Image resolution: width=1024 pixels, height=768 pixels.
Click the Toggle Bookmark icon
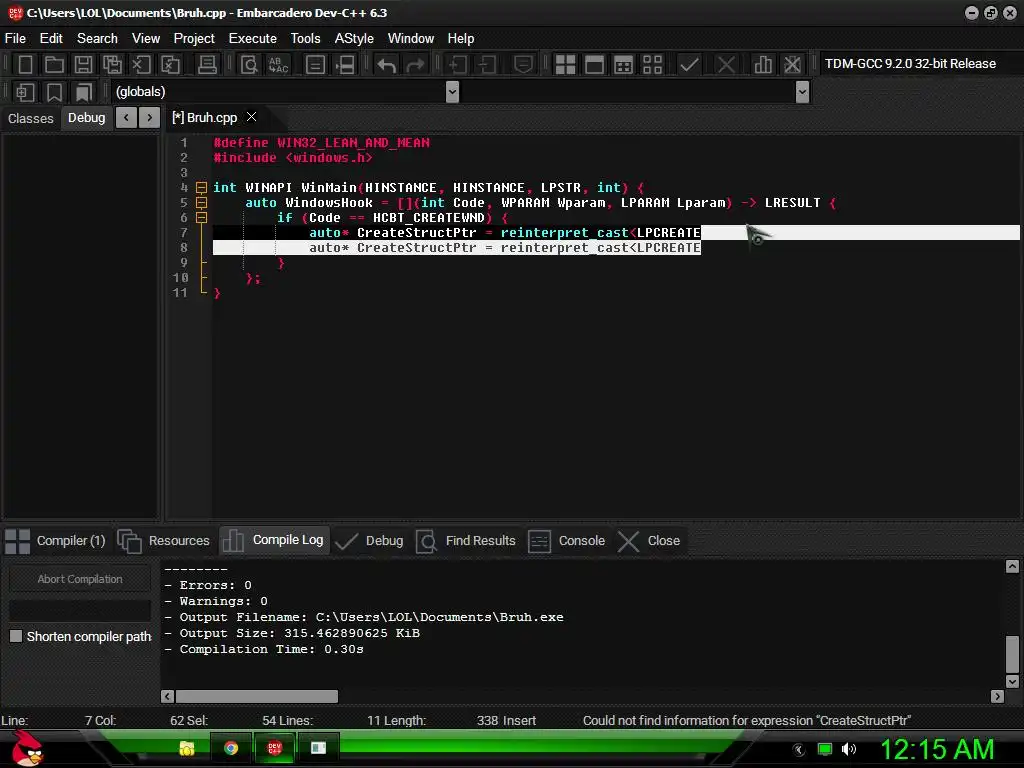54,92
